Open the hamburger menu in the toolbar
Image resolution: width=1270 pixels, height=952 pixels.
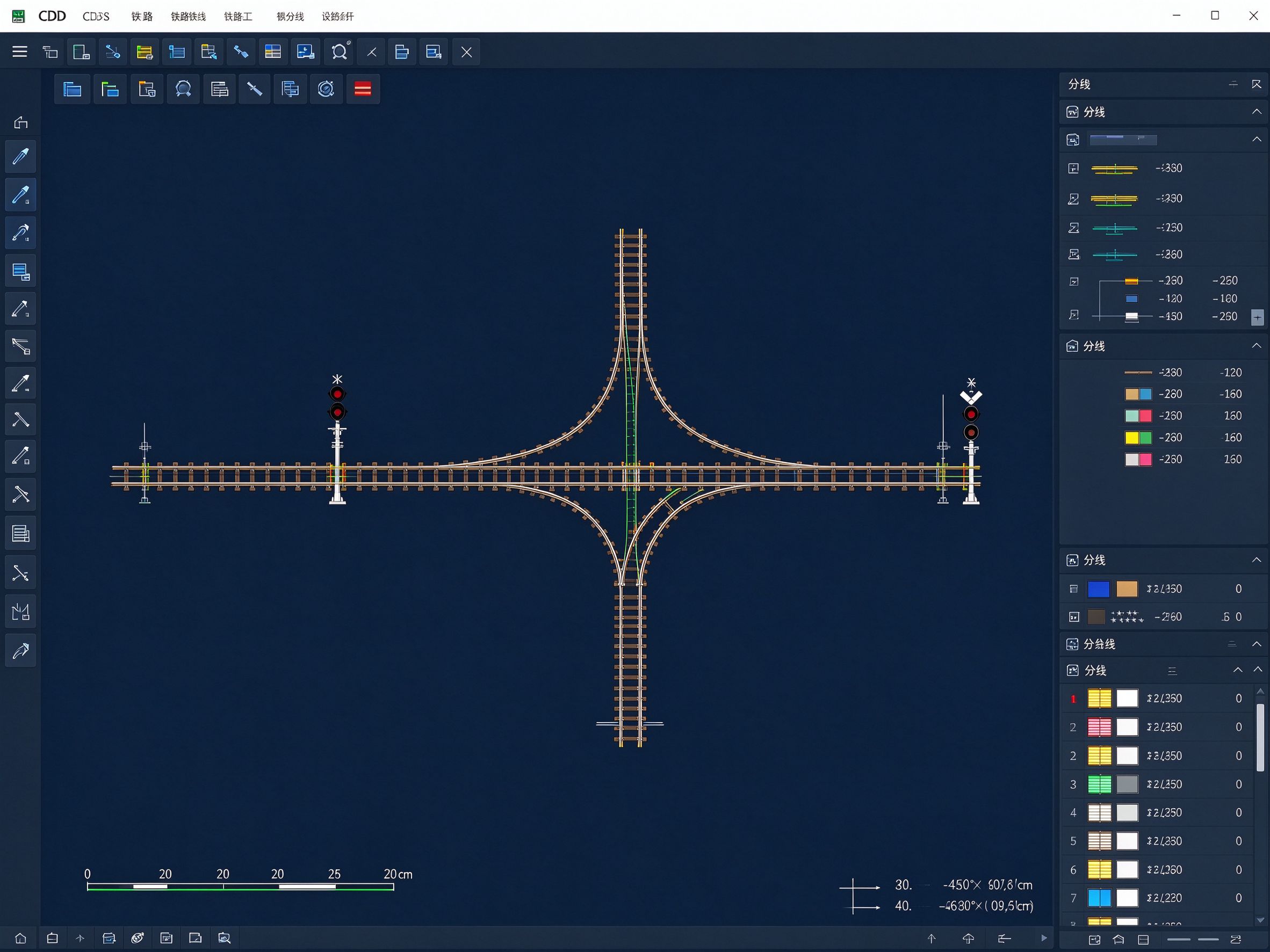pos(19,52)
